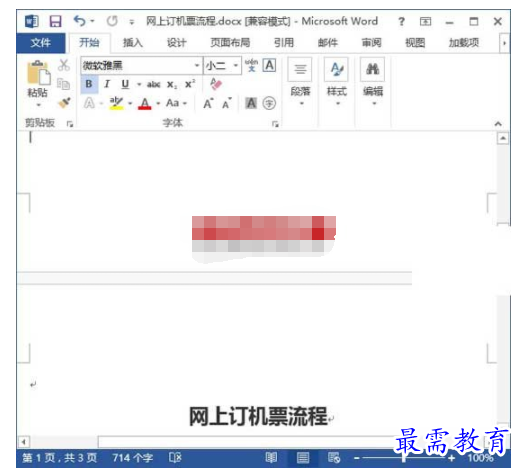This screenshot has width=517, height=472.
Task: Expand underline style dropdown arrow
Action: pyautogui.click(x=139, y=85)
